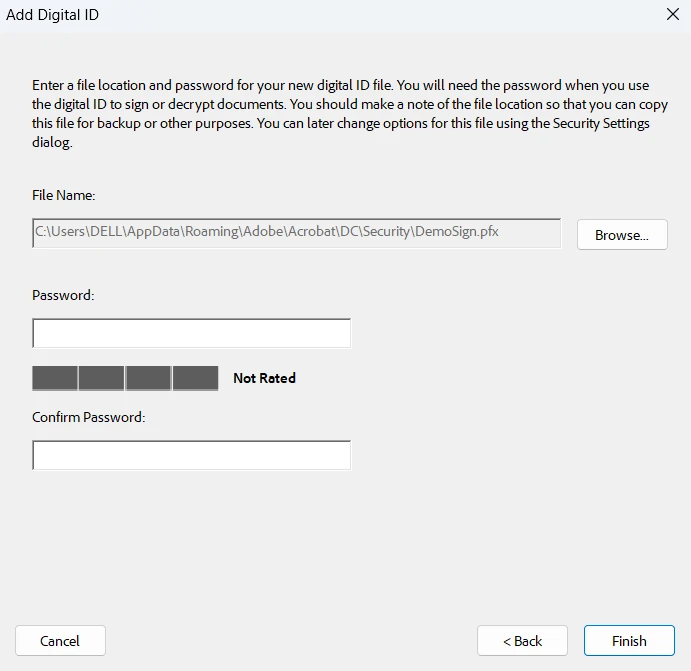Focus the Confirm Password input field

click(x=191, y=455)
